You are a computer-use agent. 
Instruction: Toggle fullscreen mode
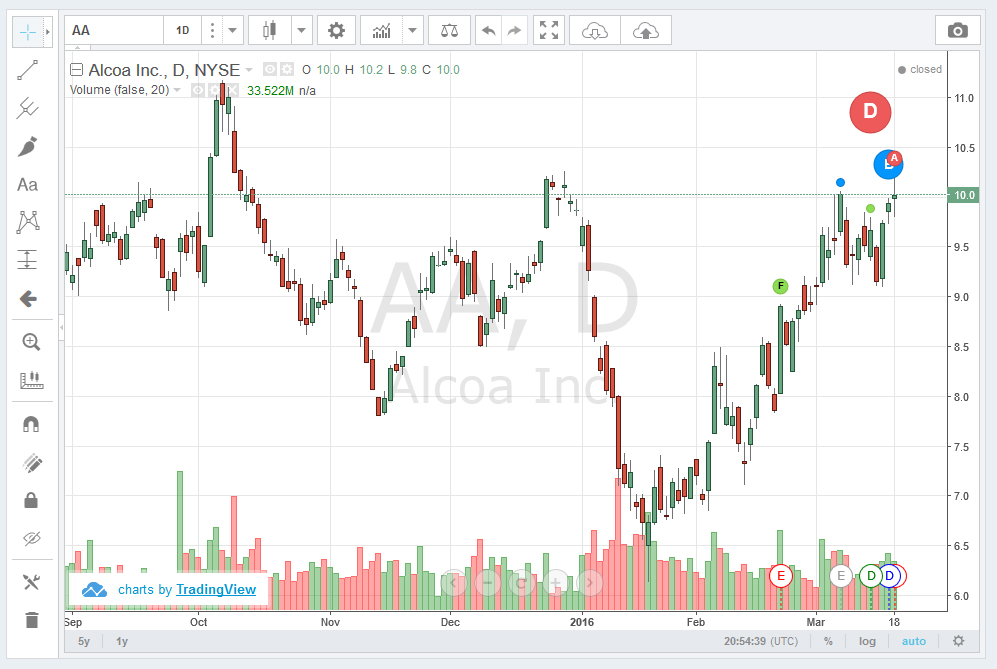549,31
